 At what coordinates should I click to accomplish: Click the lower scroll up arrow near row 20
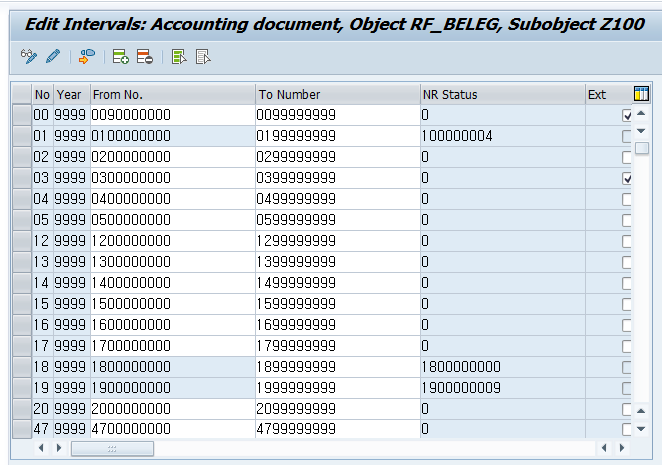pos(641,411)
